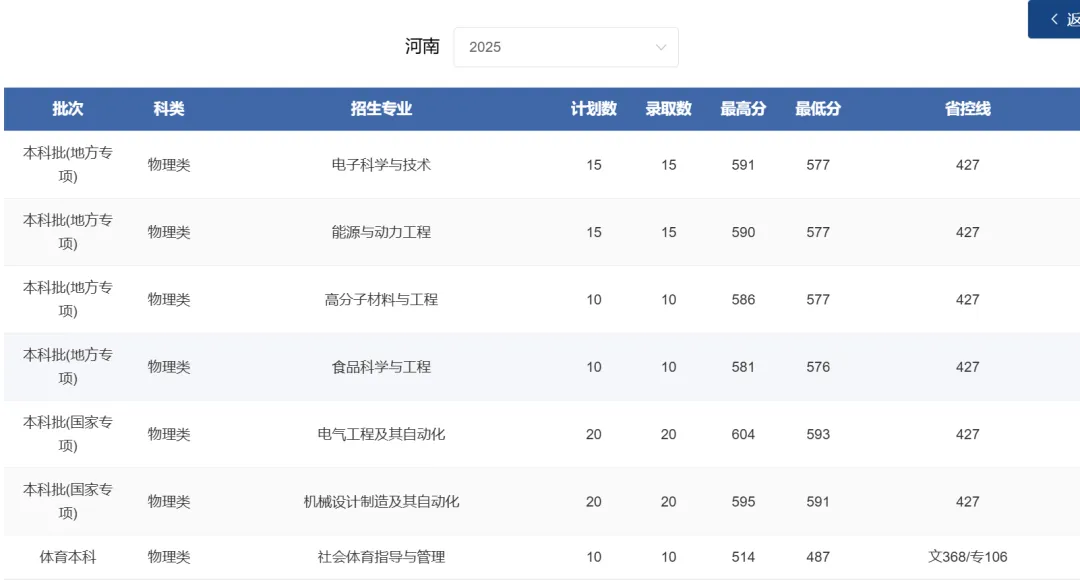Viewport: 1080px width, 584px height.
Task: Click the 科类 column header
Action: tap(169, 109)
